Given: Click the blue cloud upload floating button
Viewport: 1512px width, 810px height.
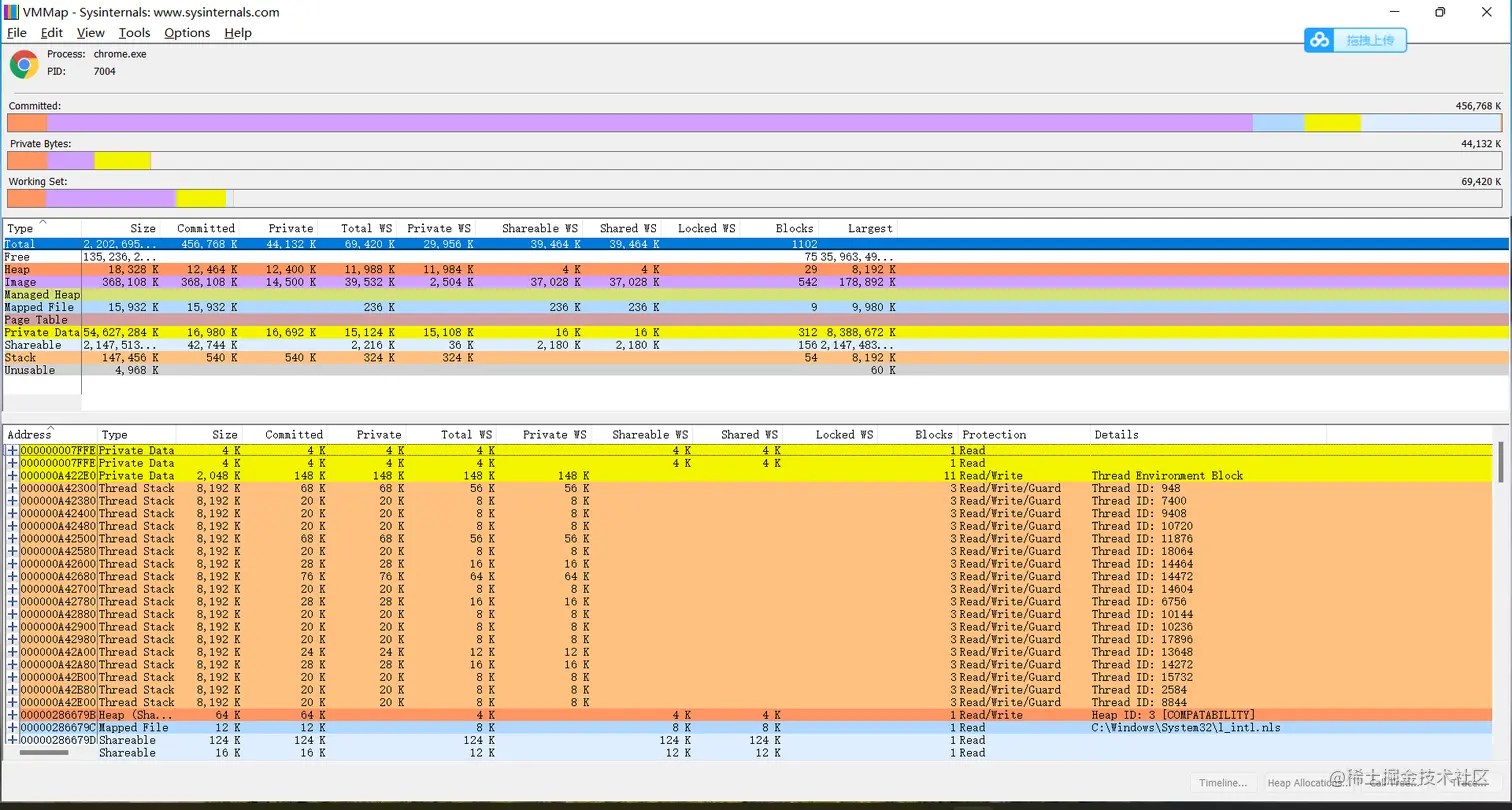Looking at the screenshot, I should coord(1355,40).
